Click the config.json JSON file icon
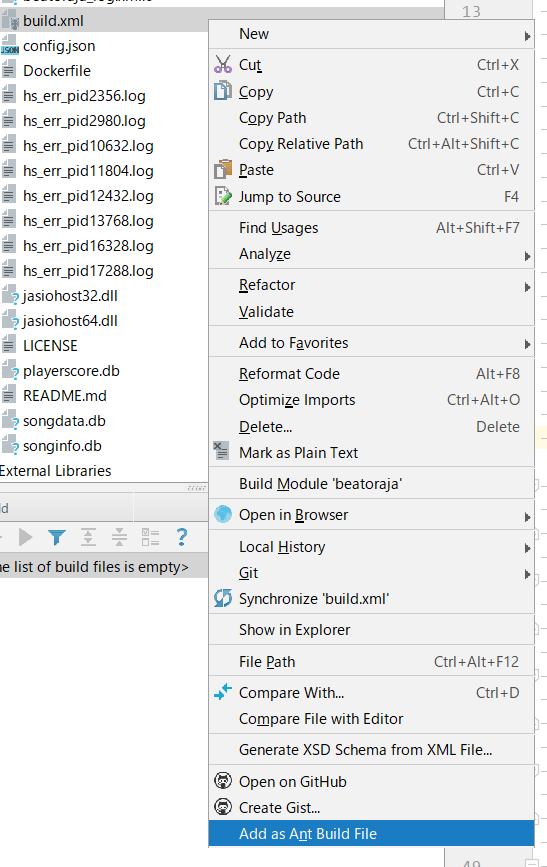Image resolution: width=547 pixels, height=867 pixels. click(x=9, y=46)
